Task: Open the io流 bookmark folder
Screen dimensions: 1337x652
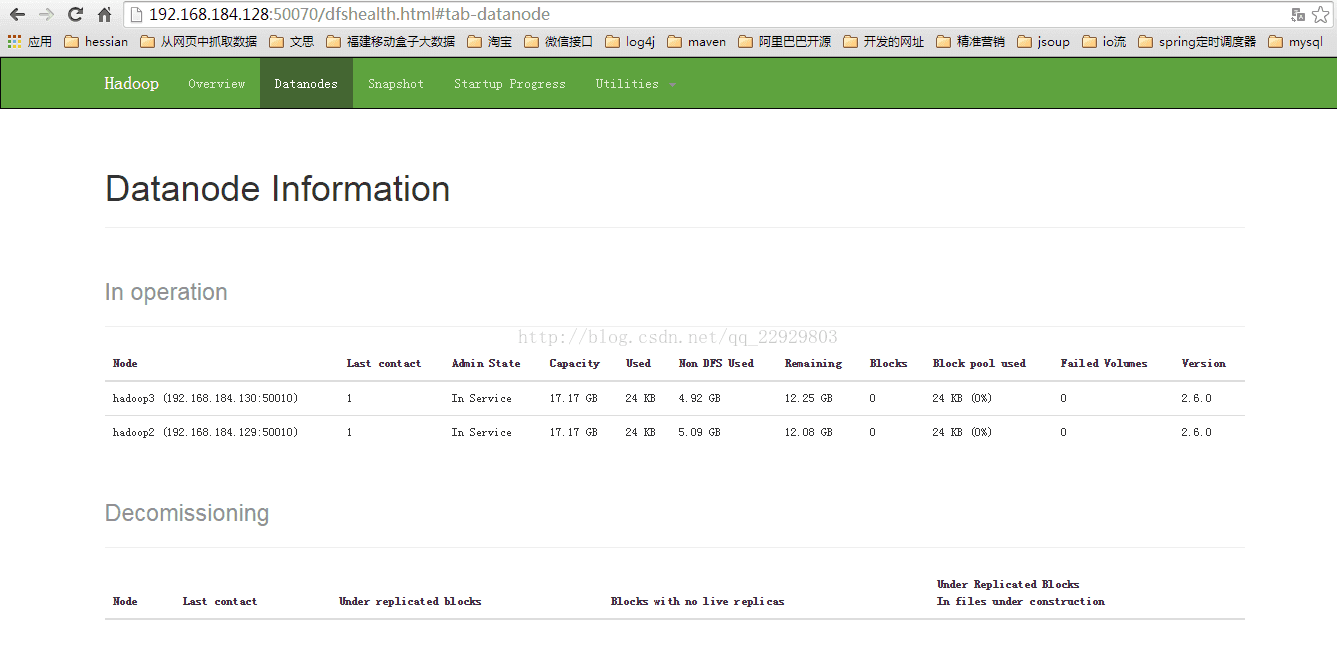Action: coord(1104,42)
